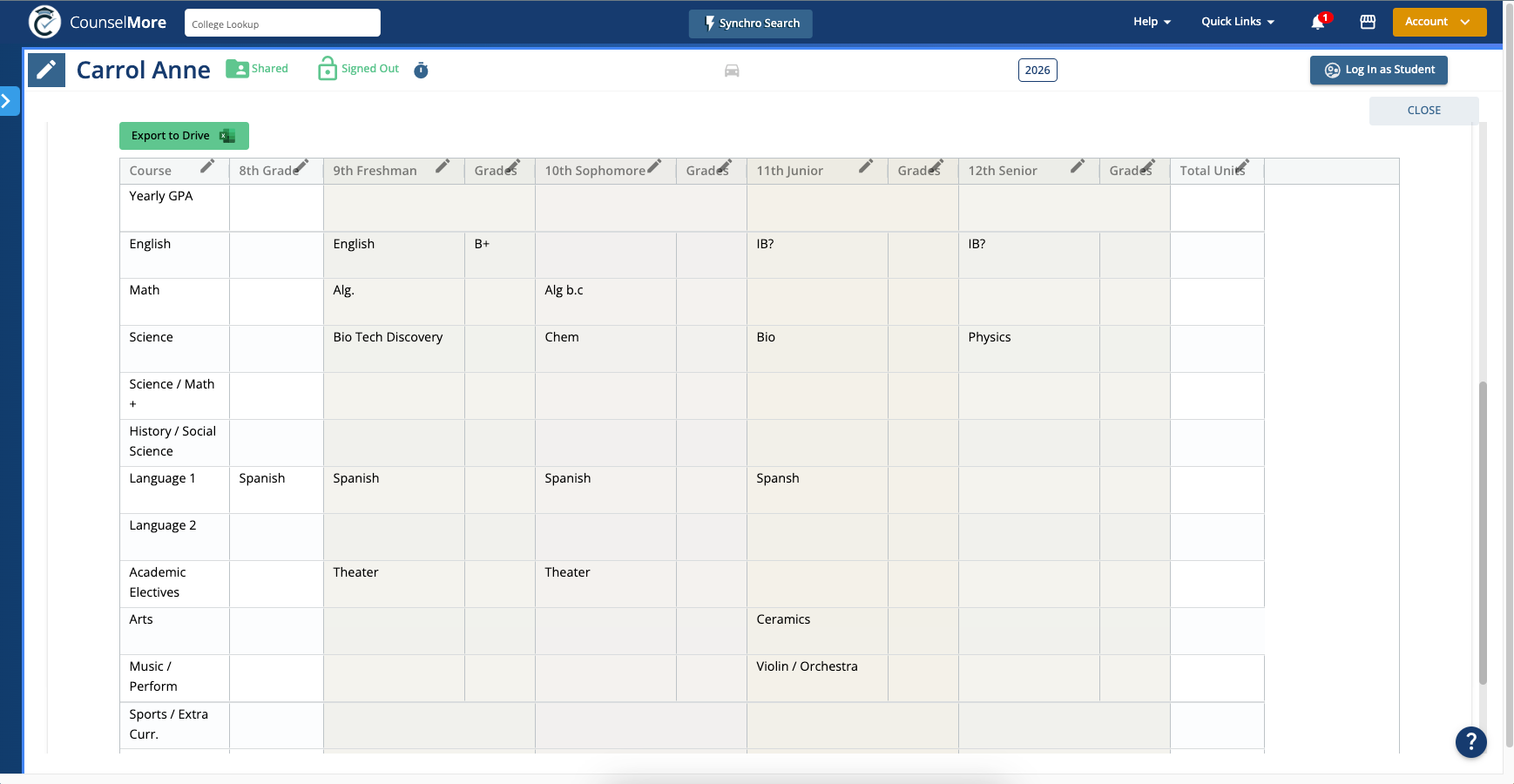Click the Alg b.c cell

point(605,302)
